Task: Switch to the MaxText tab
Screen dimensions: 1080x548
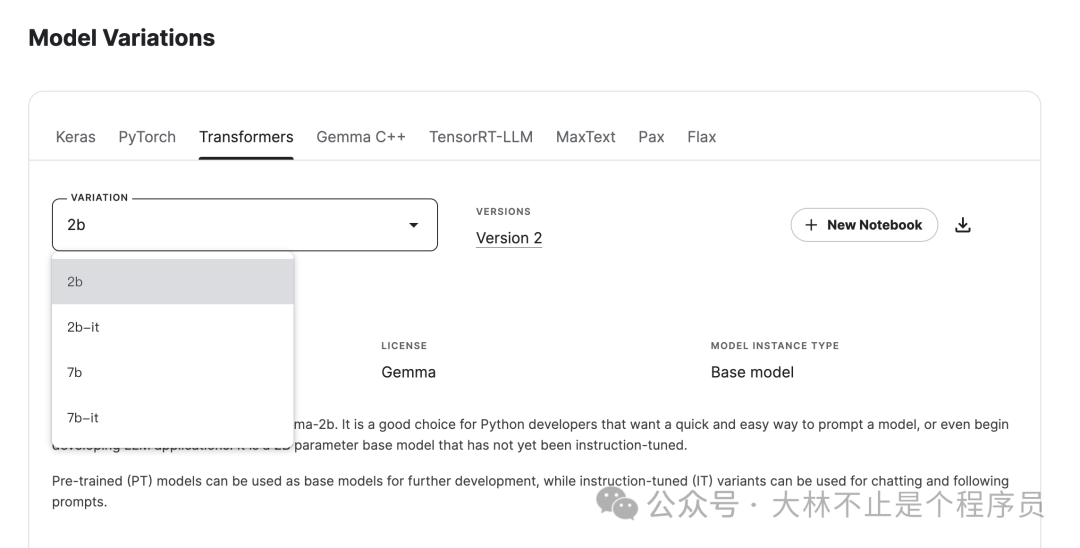Action: coord(585,137)
